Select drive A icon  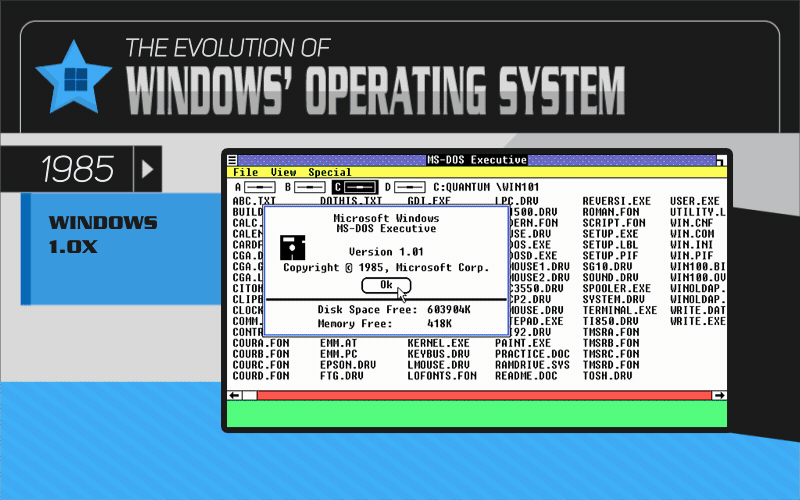[x=260, y=187]
